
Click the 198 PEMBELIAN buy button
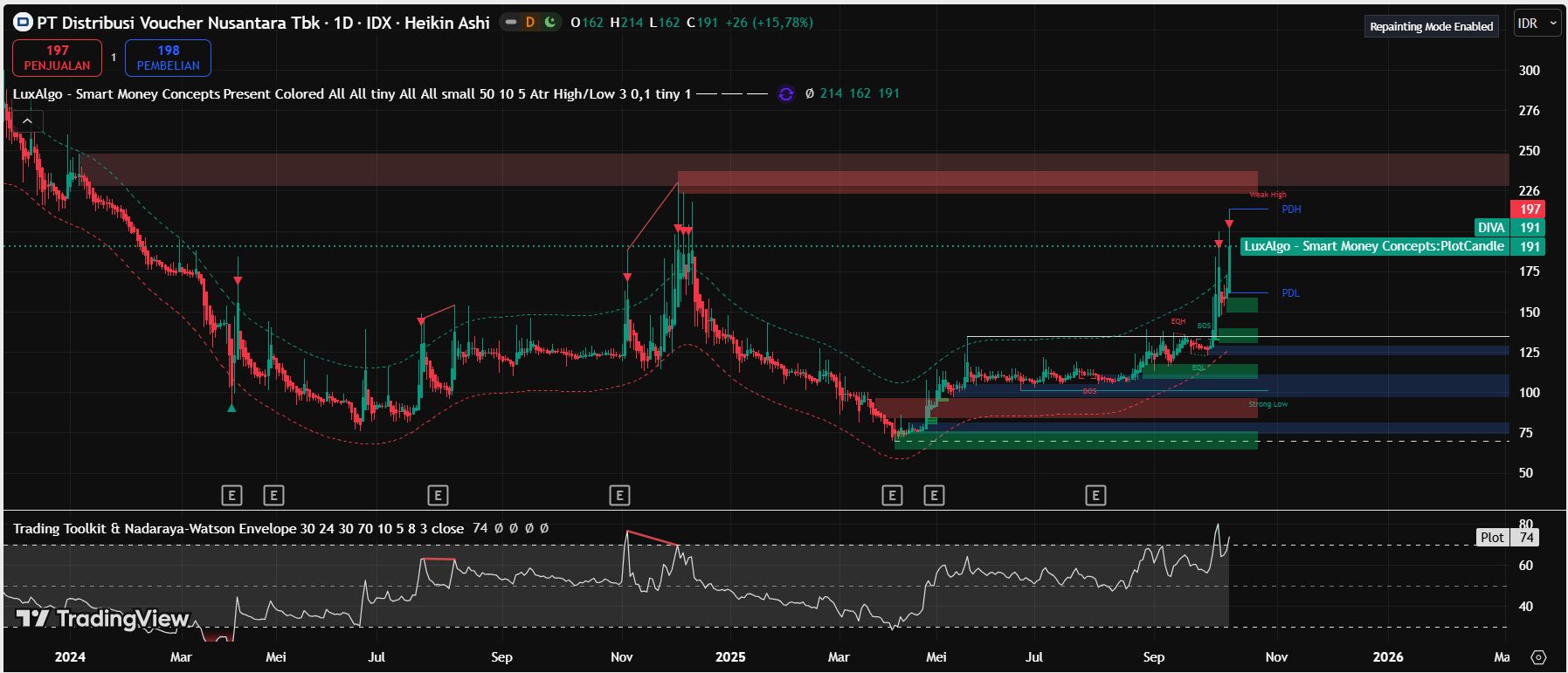pyautogui.click(x=168, y=58)
